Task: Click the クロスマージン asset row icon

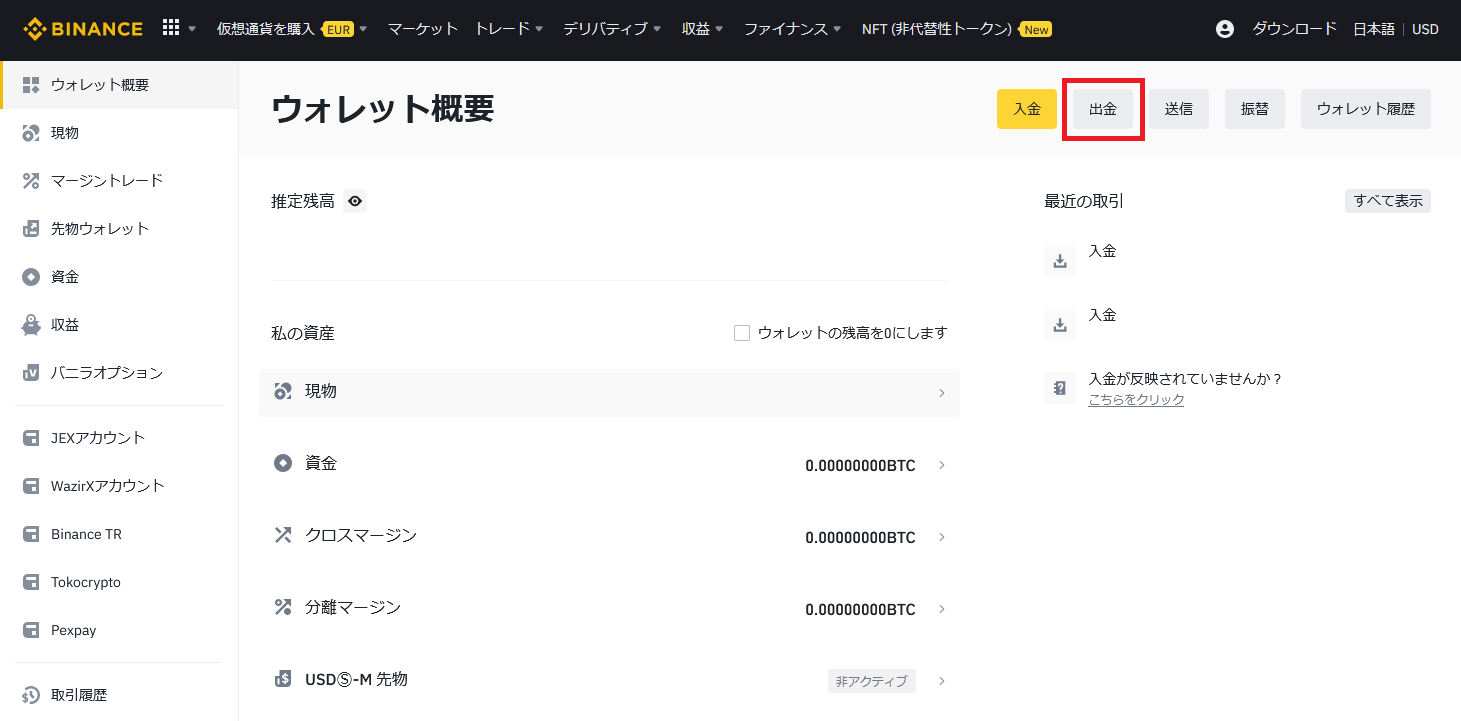Action: (x=283, y=535)
